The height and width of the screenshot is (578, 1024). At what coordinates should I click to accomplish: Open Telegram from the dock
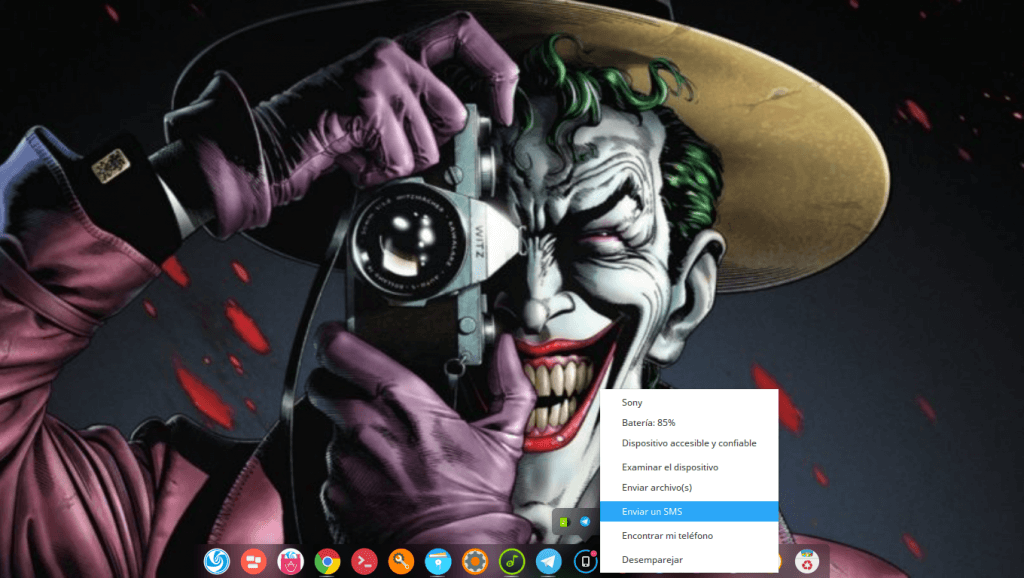tap(548, 562)
